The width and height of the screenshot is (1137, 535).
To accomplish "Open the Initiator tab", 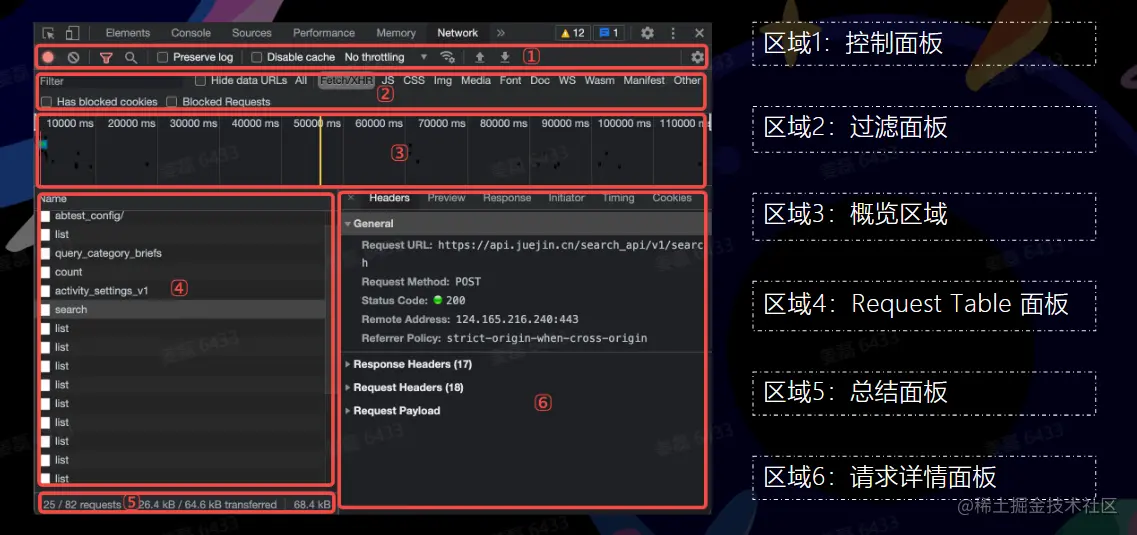I will [566, 198].
